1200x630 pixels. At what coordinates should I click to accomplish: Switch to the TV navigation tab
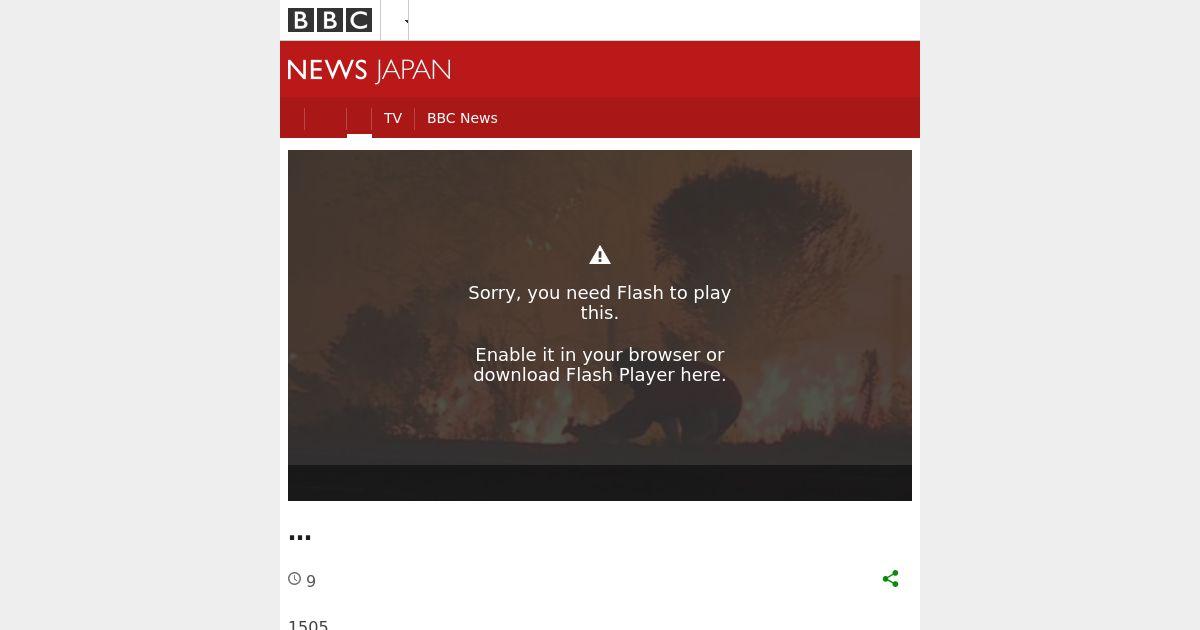coord(393,118)
